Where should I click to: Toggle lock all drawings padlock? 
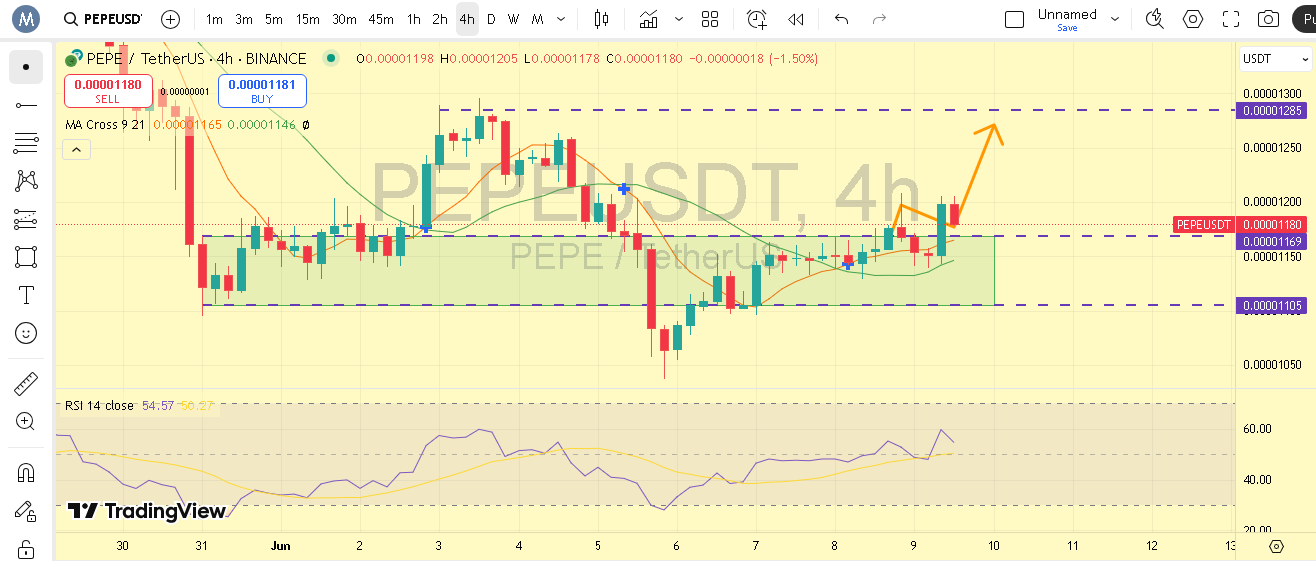point(26,549)
